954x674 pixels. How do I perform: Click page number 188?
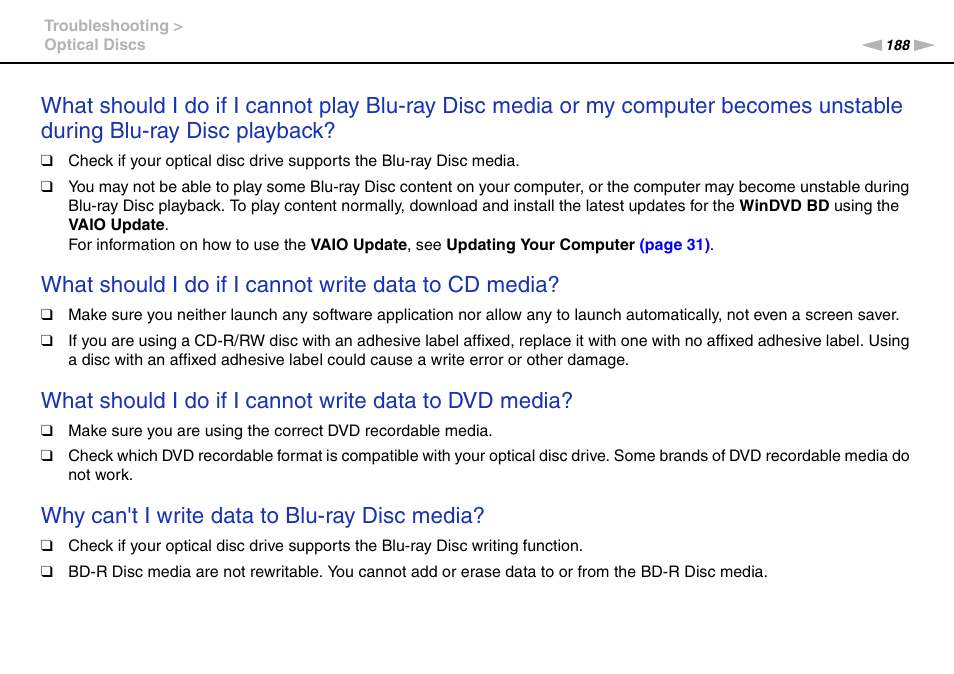pos(897,45)
